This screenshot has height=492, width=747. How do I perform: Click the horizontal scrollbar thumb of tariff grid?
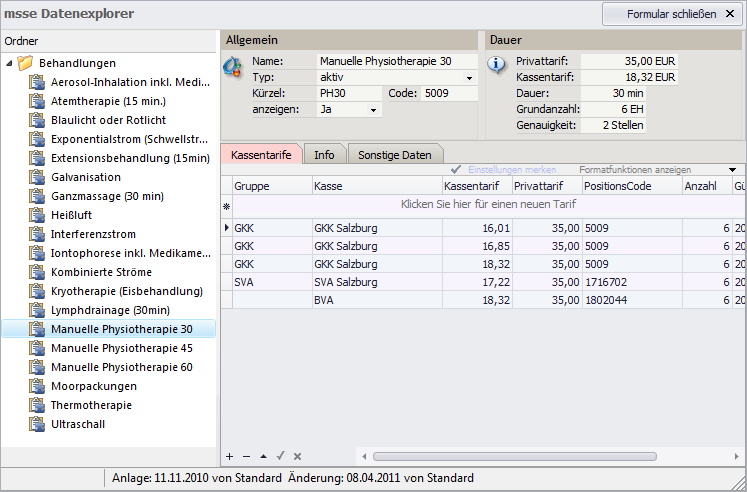coord(515,456)
